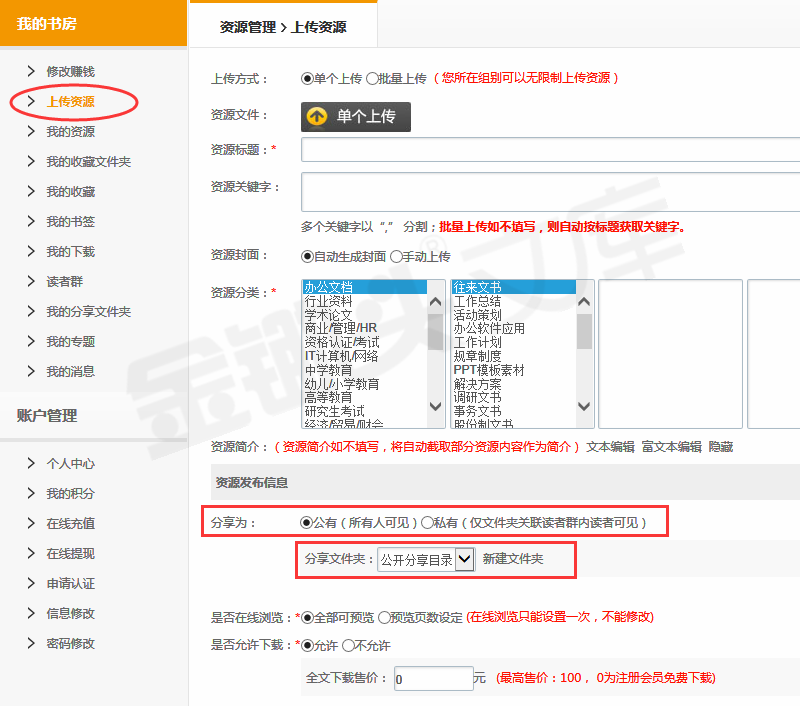Click the chevron icon beside 修改赚钱

point(31,71)
